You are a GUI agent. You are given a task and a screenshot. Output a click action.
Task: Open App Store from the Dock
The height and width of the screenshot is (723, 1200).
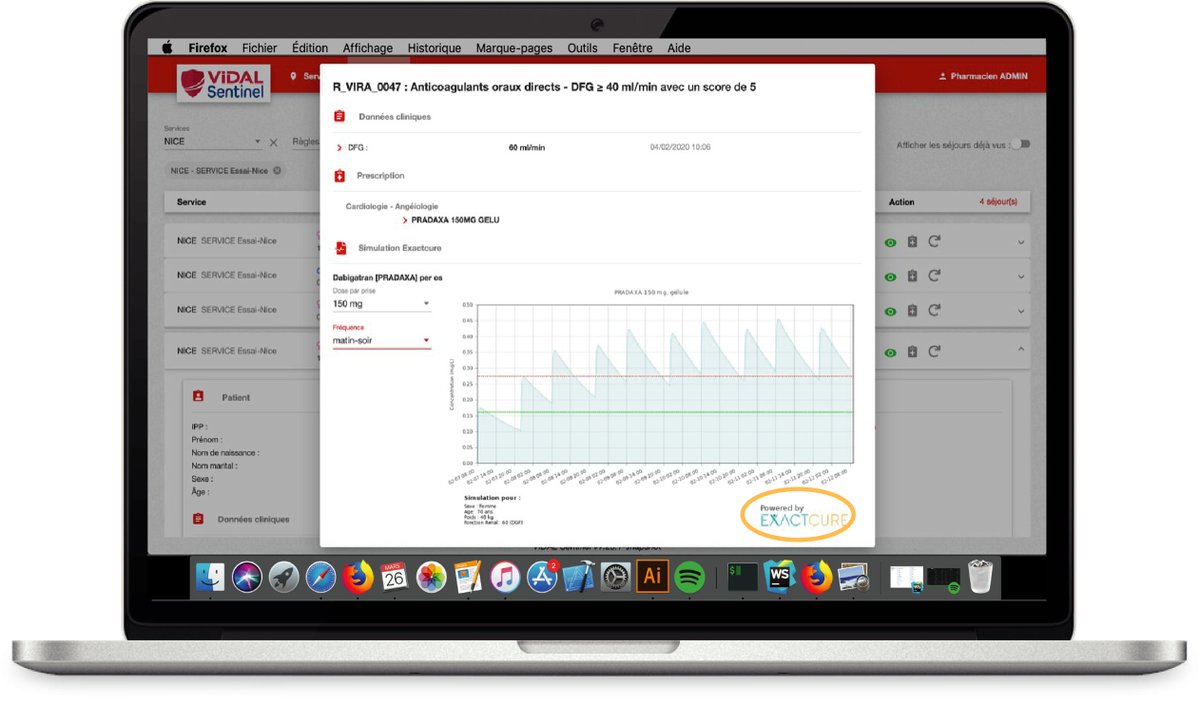(541, 576)
